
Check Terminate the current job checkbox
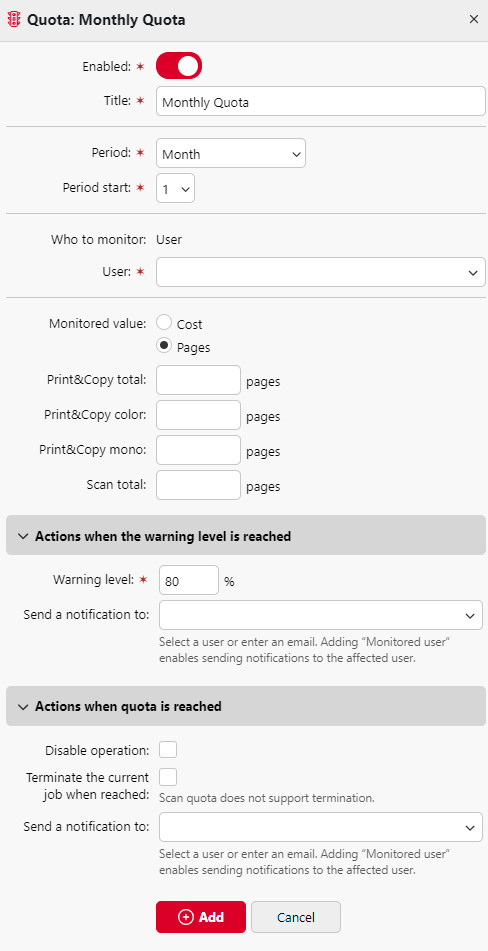pyautogui.click(x=168, y=777)
